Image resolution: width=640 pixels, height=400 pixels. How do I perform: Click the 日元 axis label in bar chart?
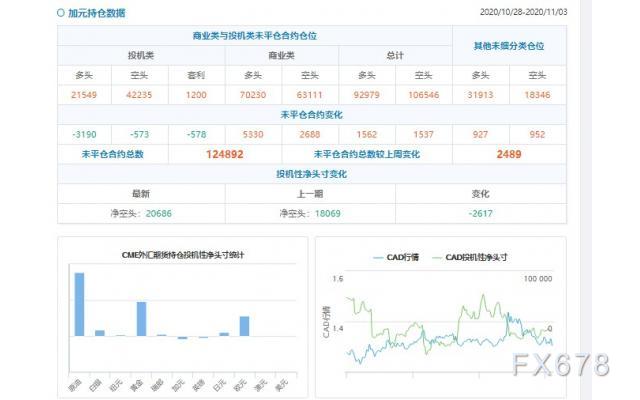220,384
